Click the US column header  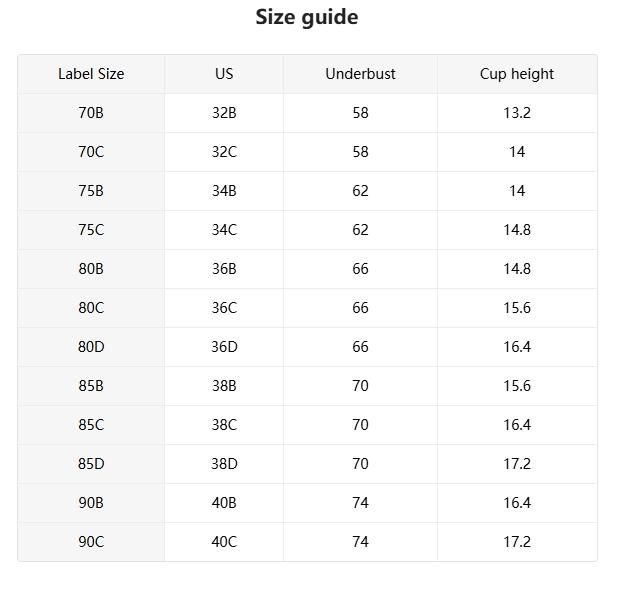point(224,74)
